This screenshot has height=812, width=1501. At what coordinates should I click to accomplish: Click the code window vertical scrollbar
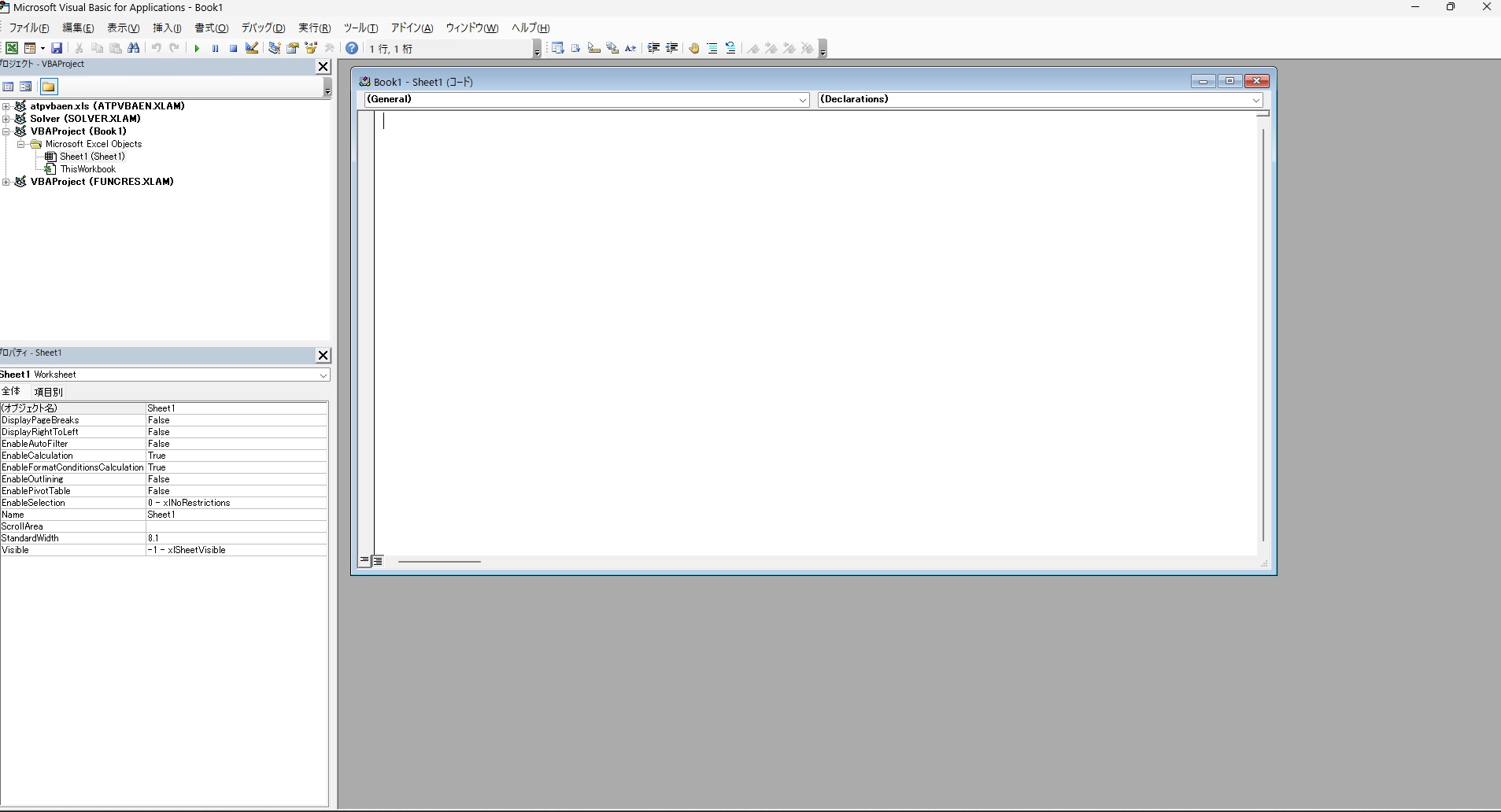pos(1263,334)
